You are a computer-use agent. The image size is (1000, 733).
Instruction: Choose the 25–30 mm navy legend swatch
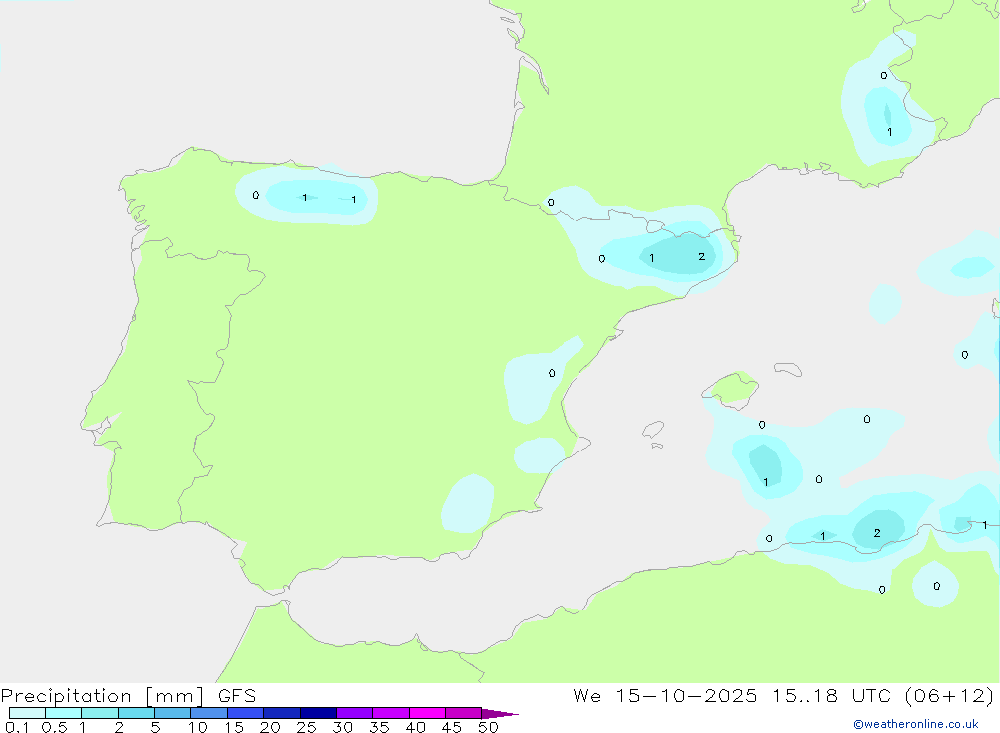point(318,713)
